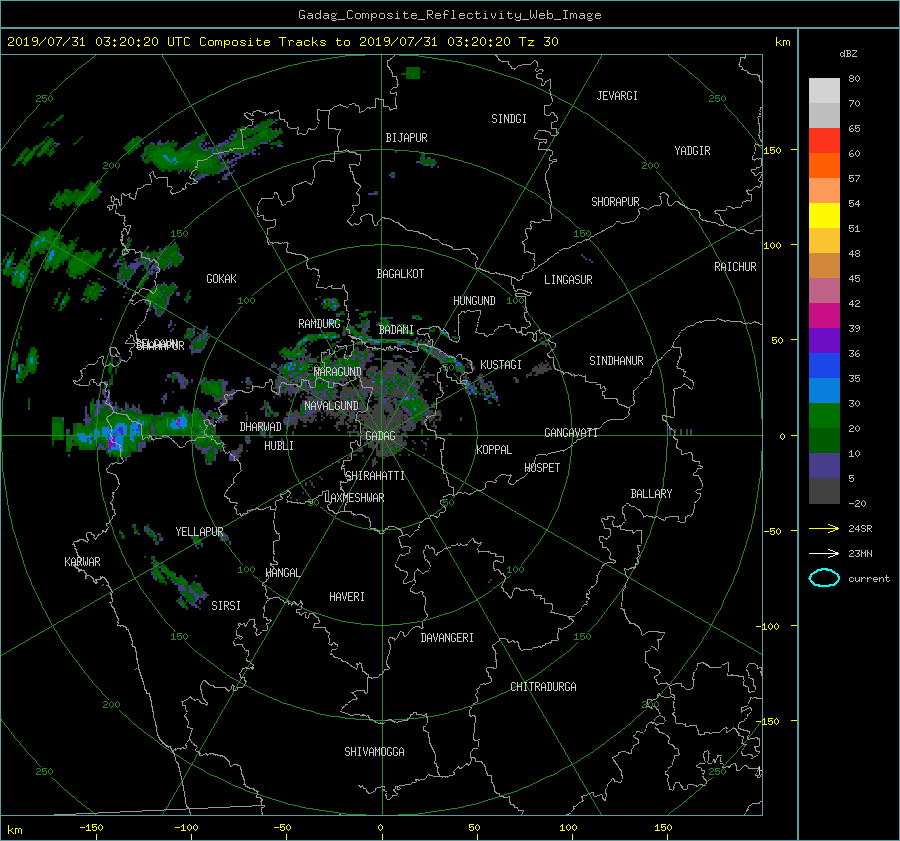Select the SINDGI town label

point(509,119)
